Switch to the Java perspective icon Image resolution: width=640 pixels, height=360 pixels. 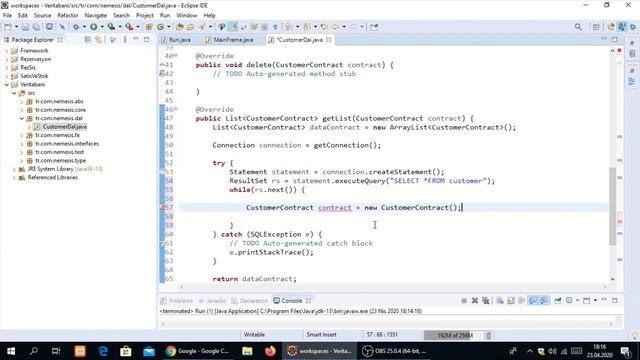(621, 27)
